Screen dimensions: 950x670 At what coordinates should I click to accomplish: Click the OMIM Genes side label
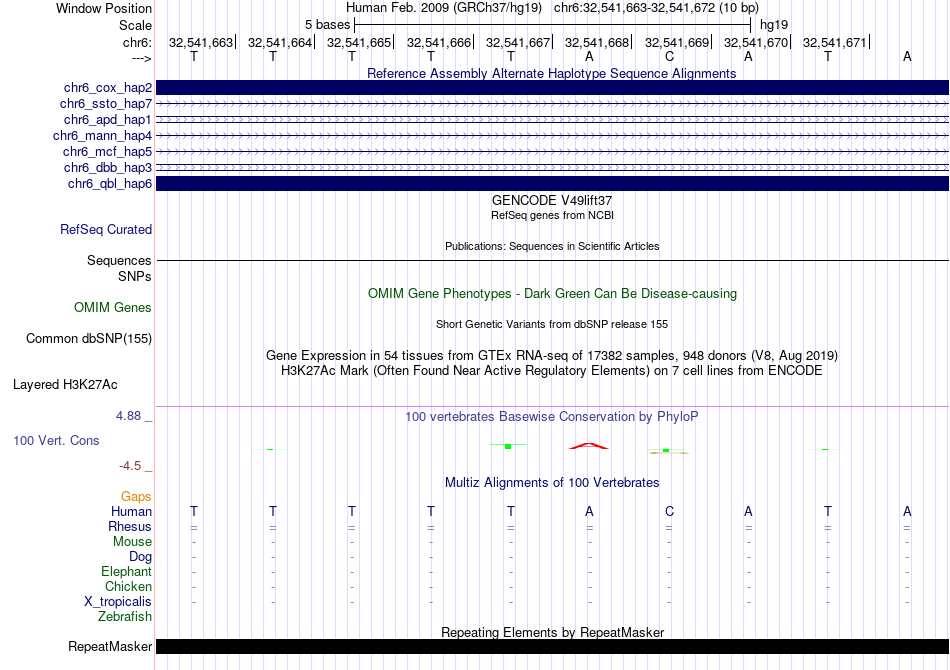[113, 308]
